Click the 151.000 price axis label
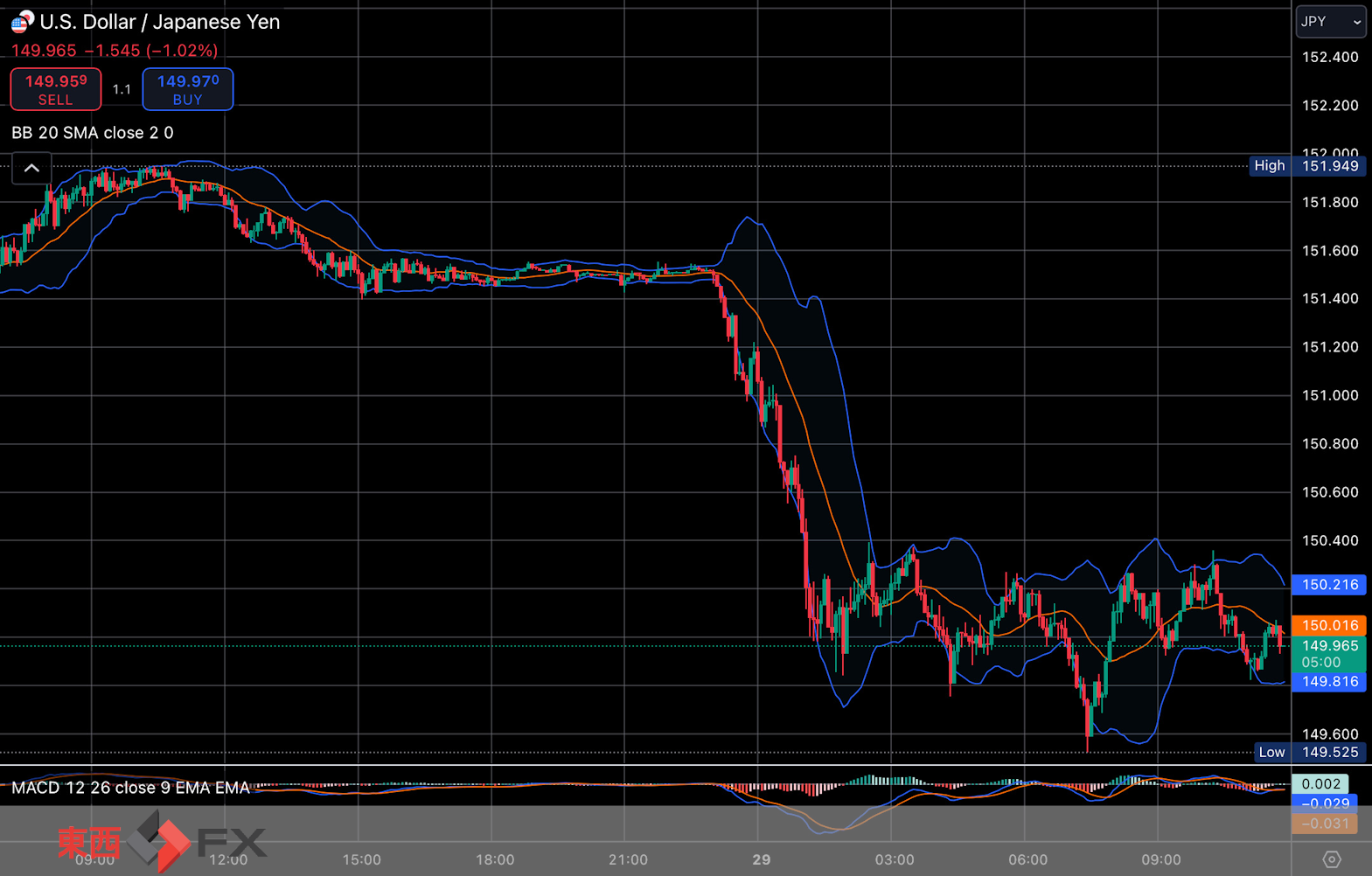The height and width of the screenshot is (876, 1372). coord(1330,396)
